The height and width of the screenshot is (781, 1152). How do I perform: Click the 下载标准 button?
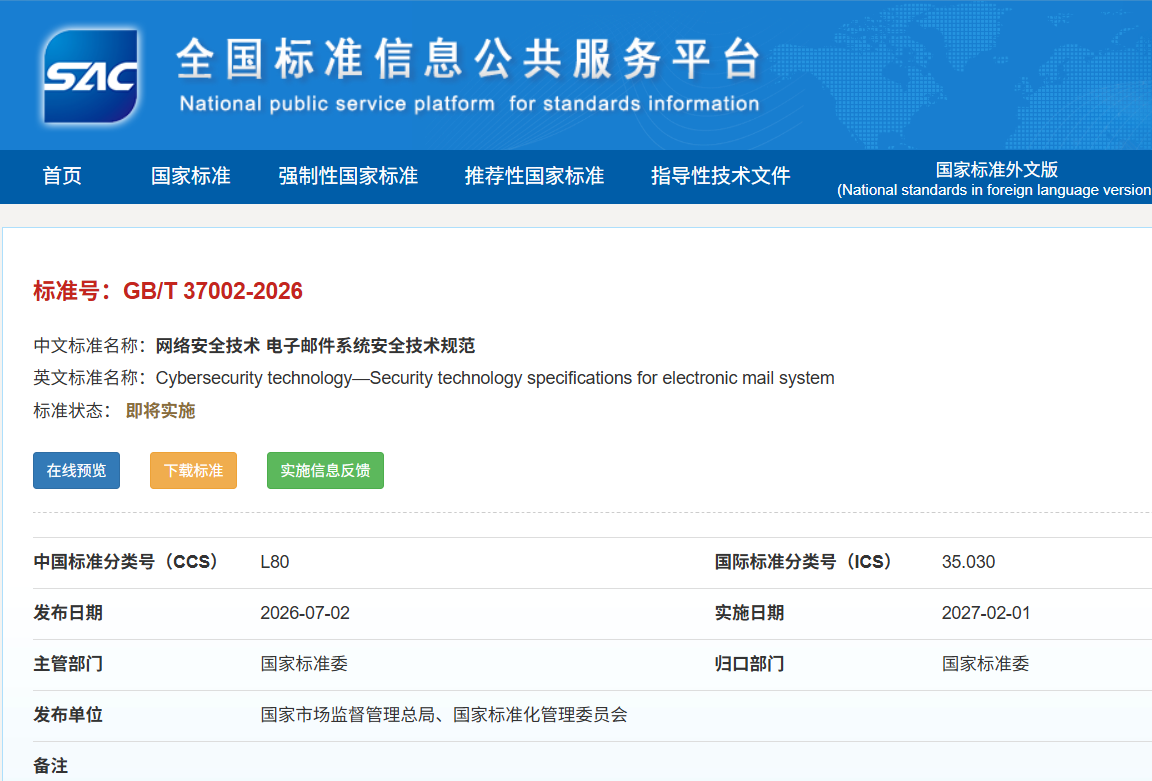pyautogui.click(x=193, y=470)
